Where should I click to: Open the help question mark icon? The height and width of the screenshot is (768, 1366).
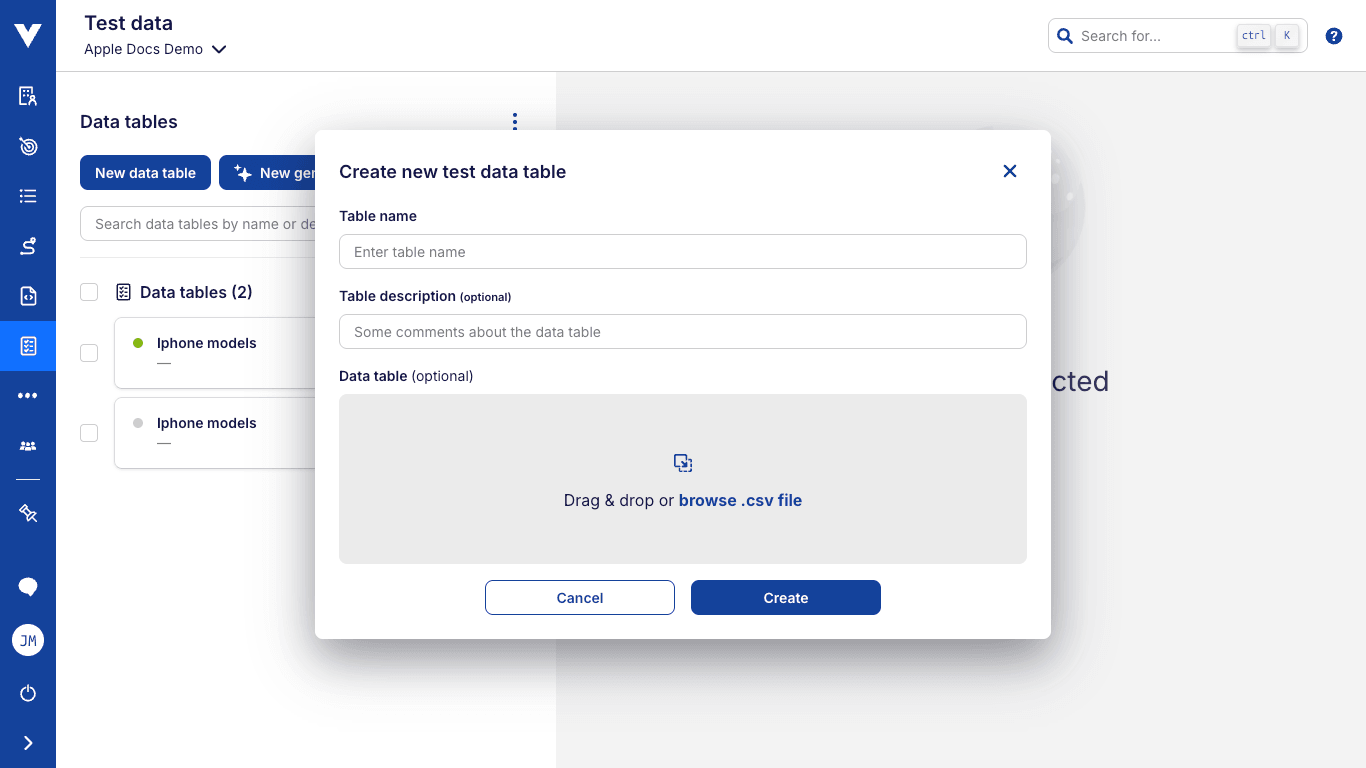point(1333,35)
